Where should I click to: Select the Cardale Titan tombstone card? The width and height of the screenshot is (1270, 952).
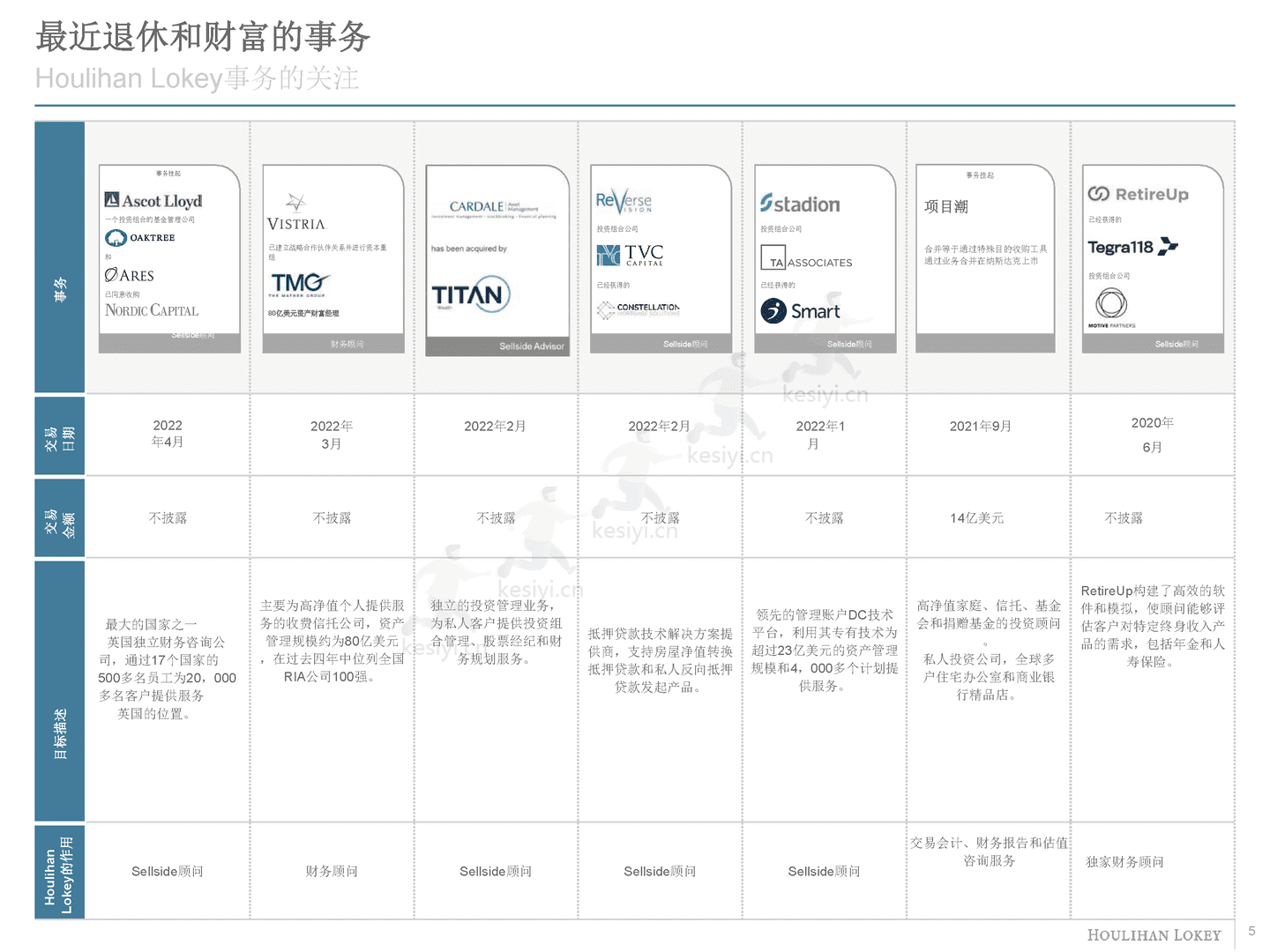[x=497, y=260]
